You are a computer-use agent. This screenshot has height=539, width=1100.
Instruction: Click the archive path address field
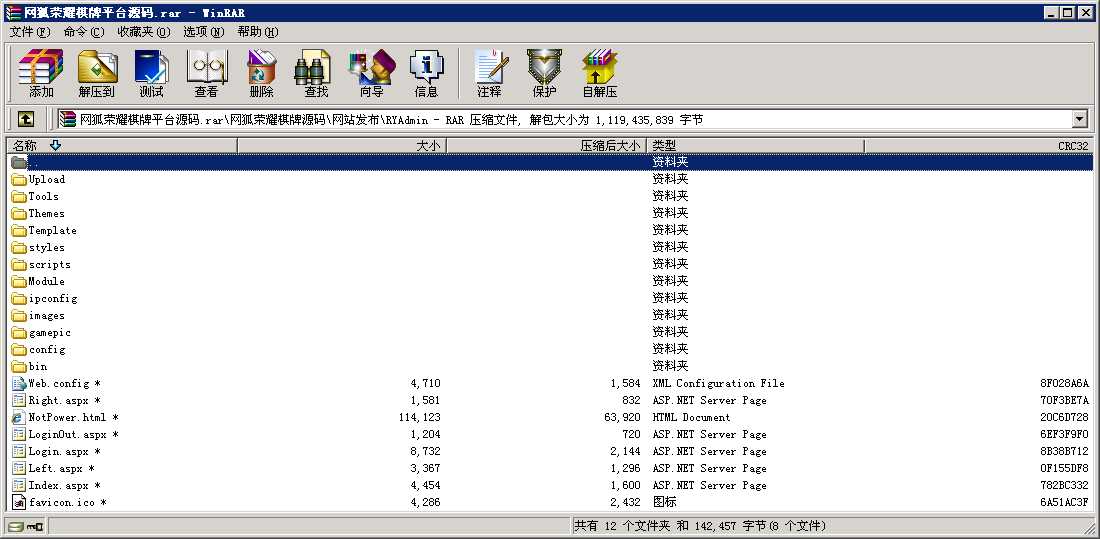565,119
